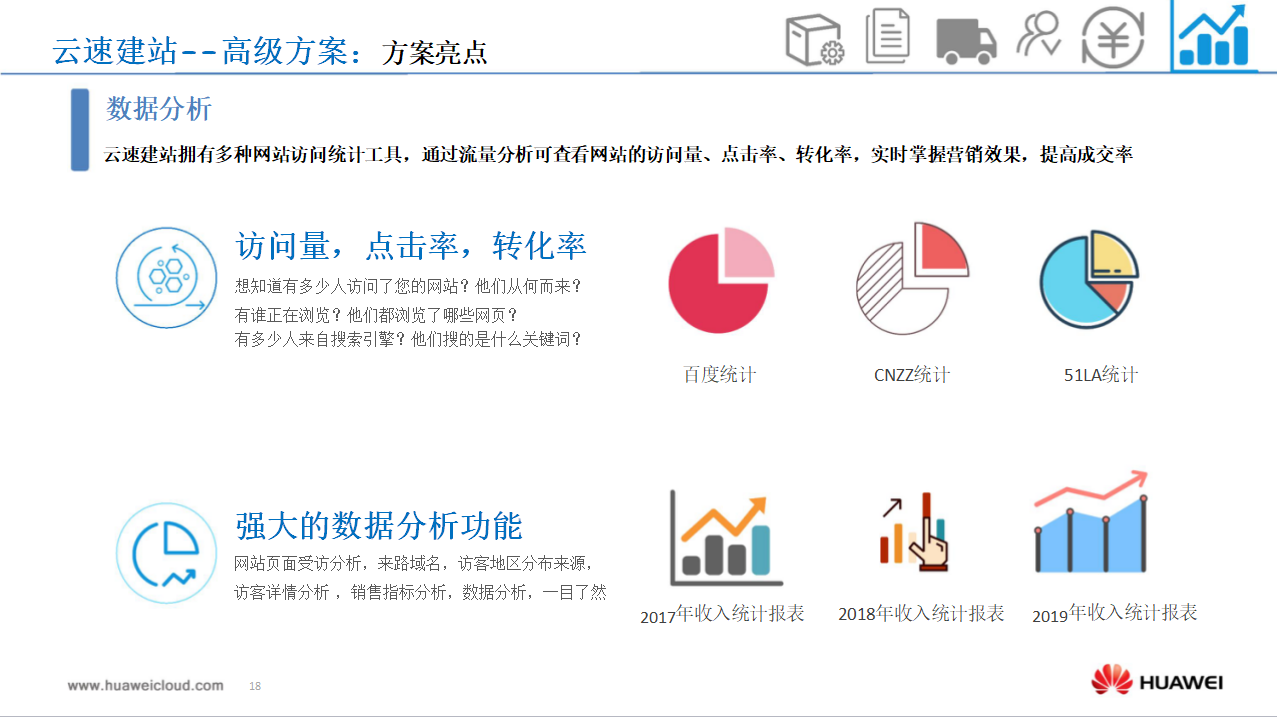Click the circular hexagon traffic icon

(166, 277)
